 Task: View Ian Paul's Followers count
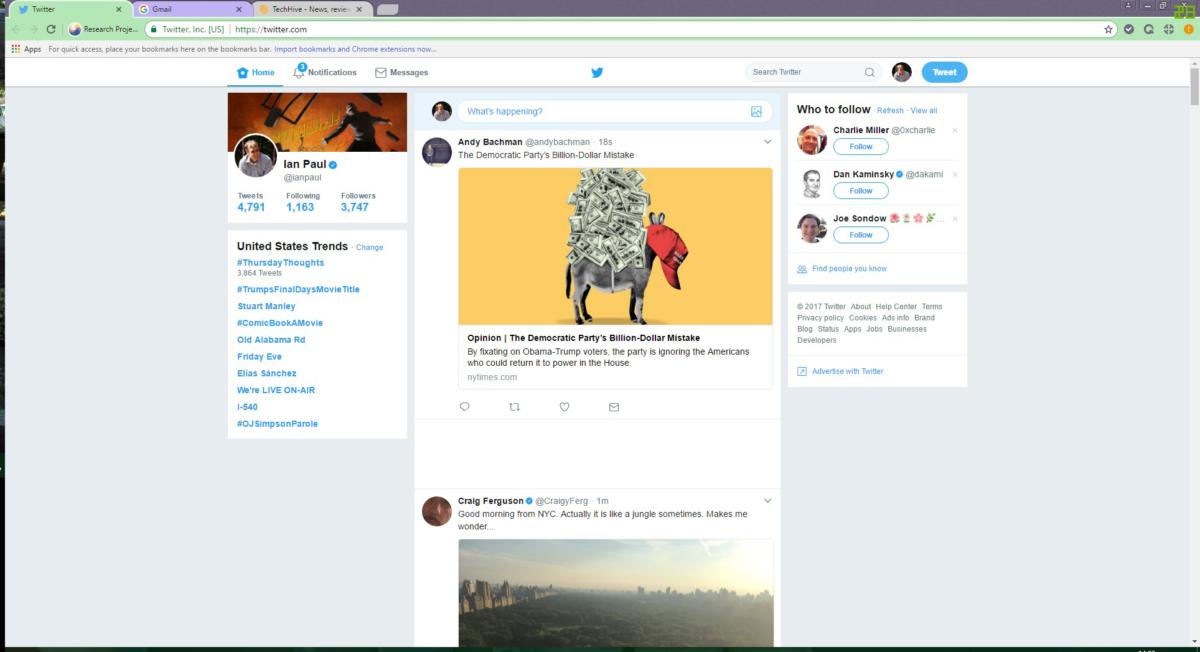(x=355, y=202)
